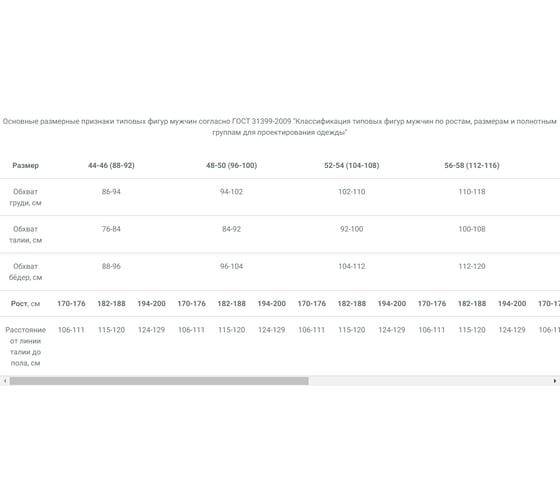Click '106-111' under size 52-54

click(311, 330)
